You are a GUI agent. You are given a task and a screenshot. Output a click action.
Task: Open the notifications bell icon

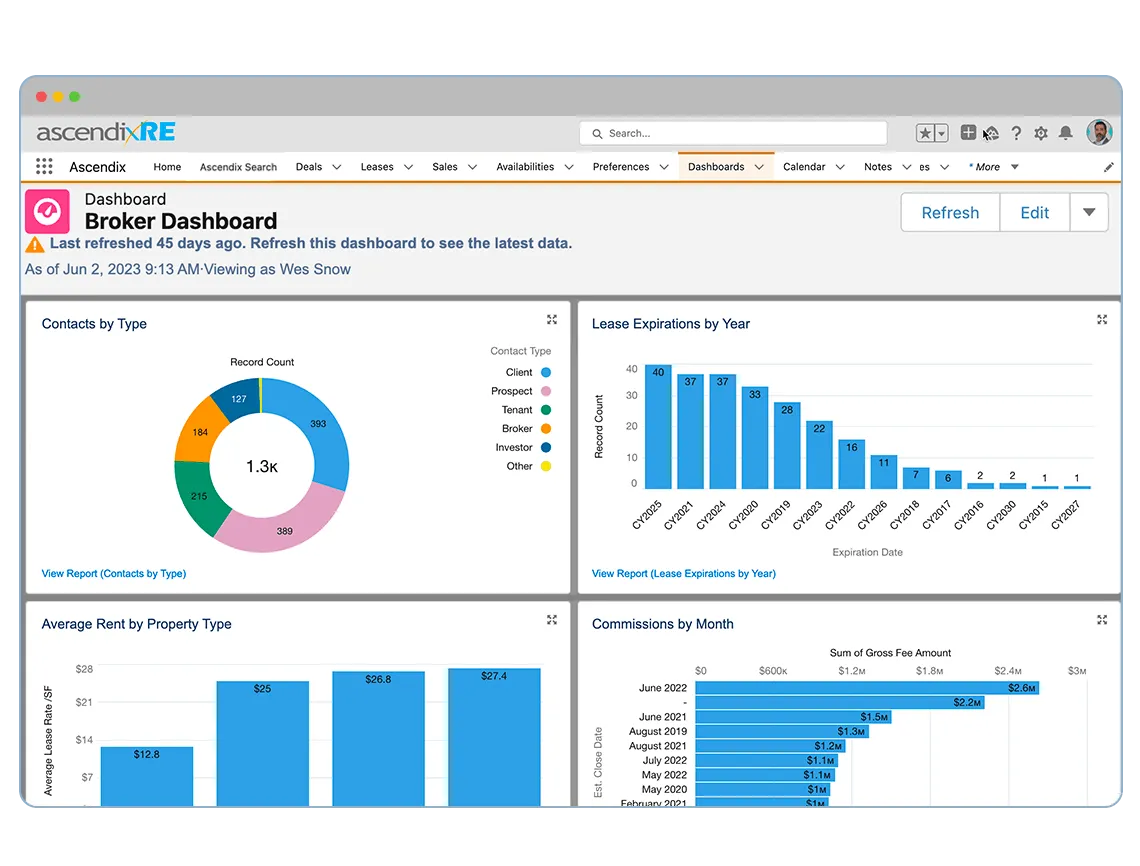pos(1065,132)
